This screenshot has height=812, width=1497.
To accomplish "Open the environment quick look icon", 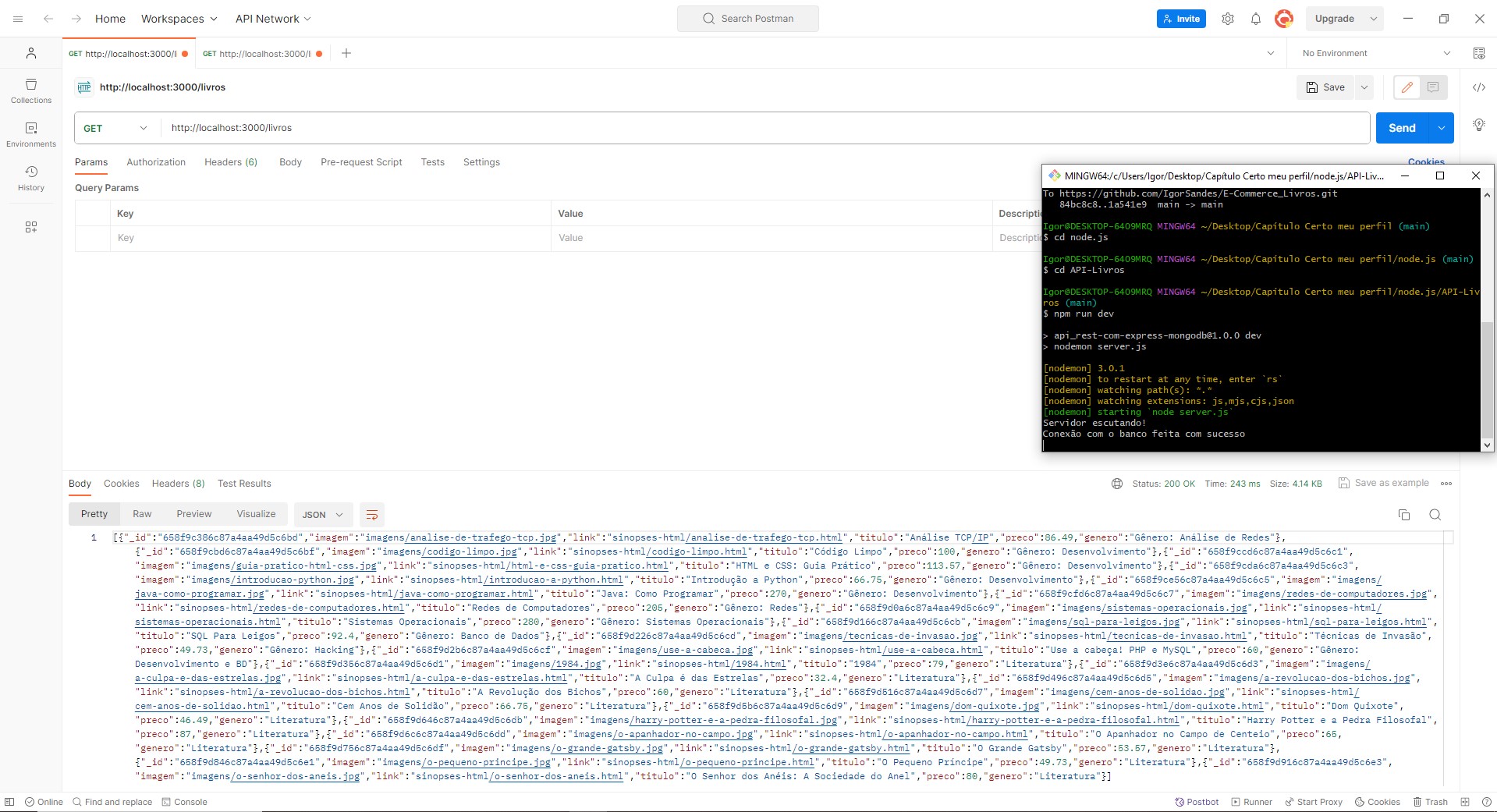I will (1479, 53).
